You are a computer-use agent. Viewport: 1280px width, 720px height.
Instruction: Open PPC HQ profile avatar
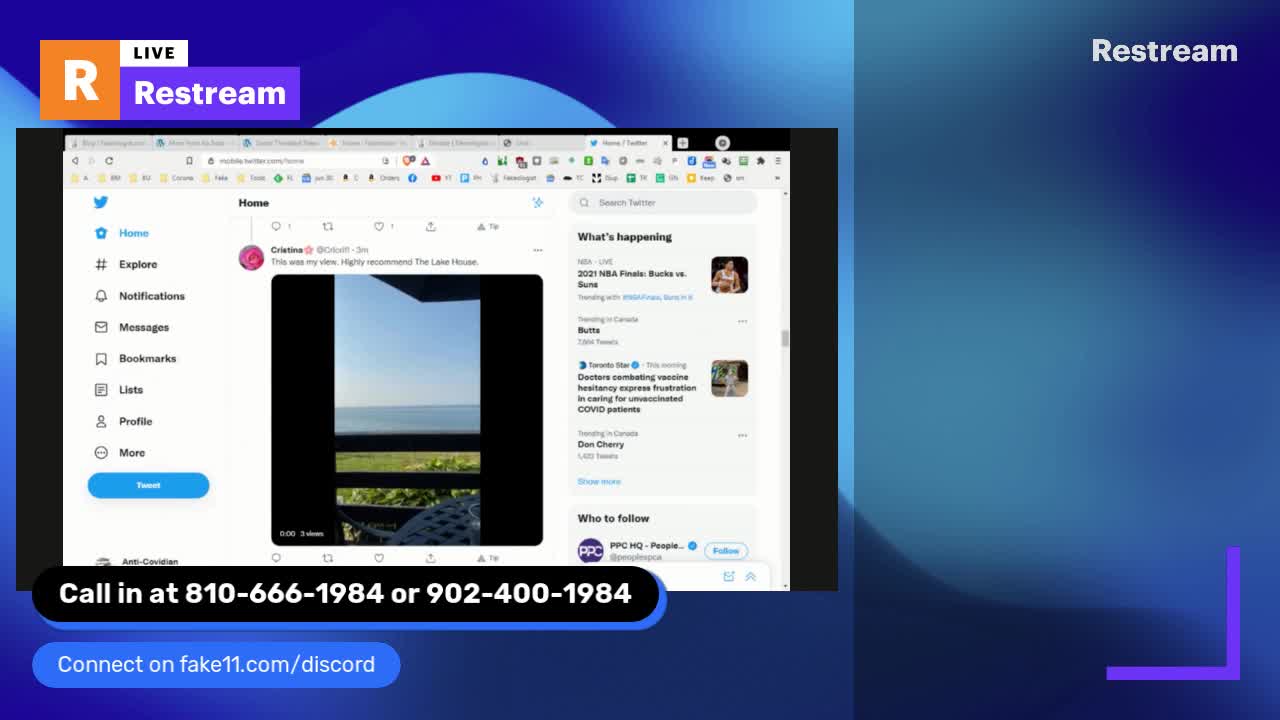coord(591,551)
